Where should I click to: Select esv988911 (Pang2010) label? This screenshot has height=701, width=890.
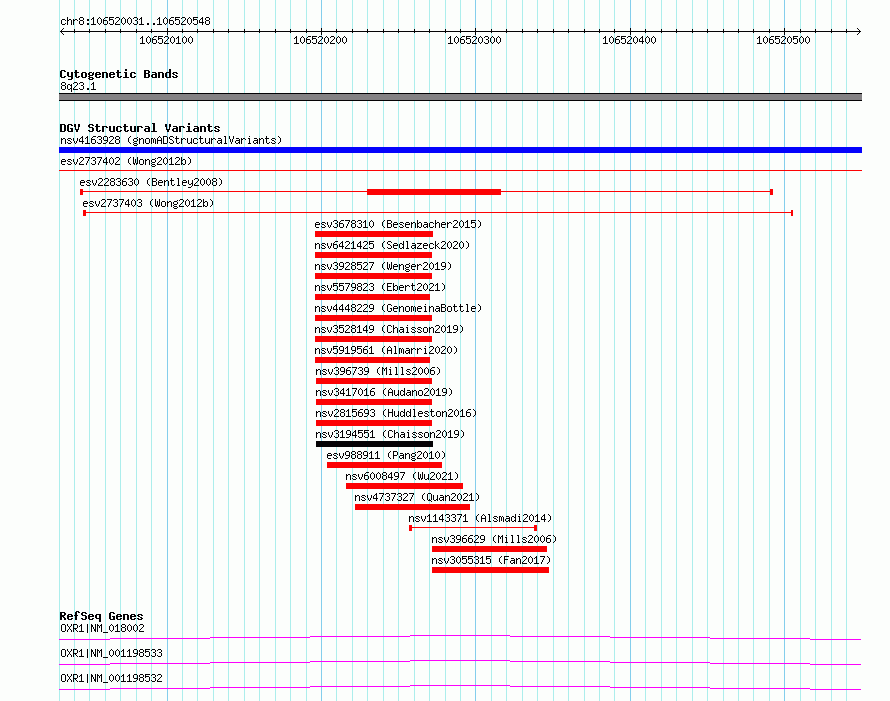click(386, 455)
